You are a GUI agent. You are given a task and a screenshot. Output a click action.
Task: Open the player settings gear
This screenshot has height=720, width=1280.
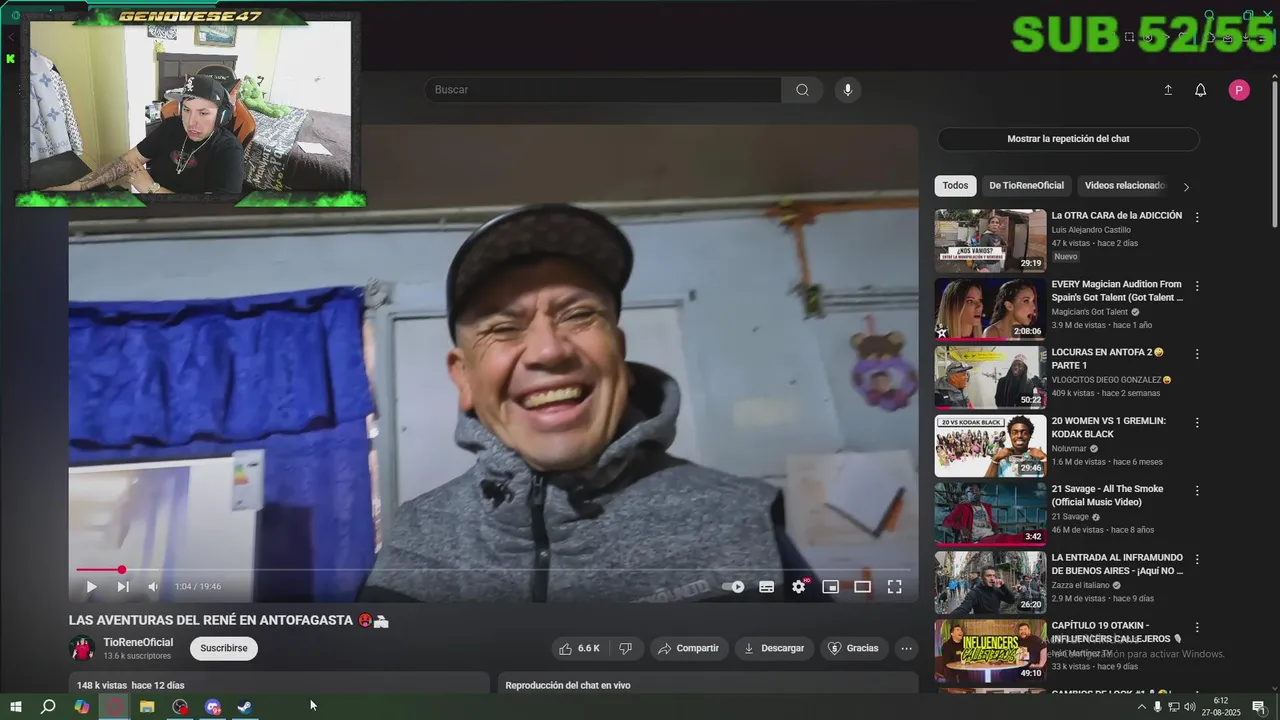point(798,587)
